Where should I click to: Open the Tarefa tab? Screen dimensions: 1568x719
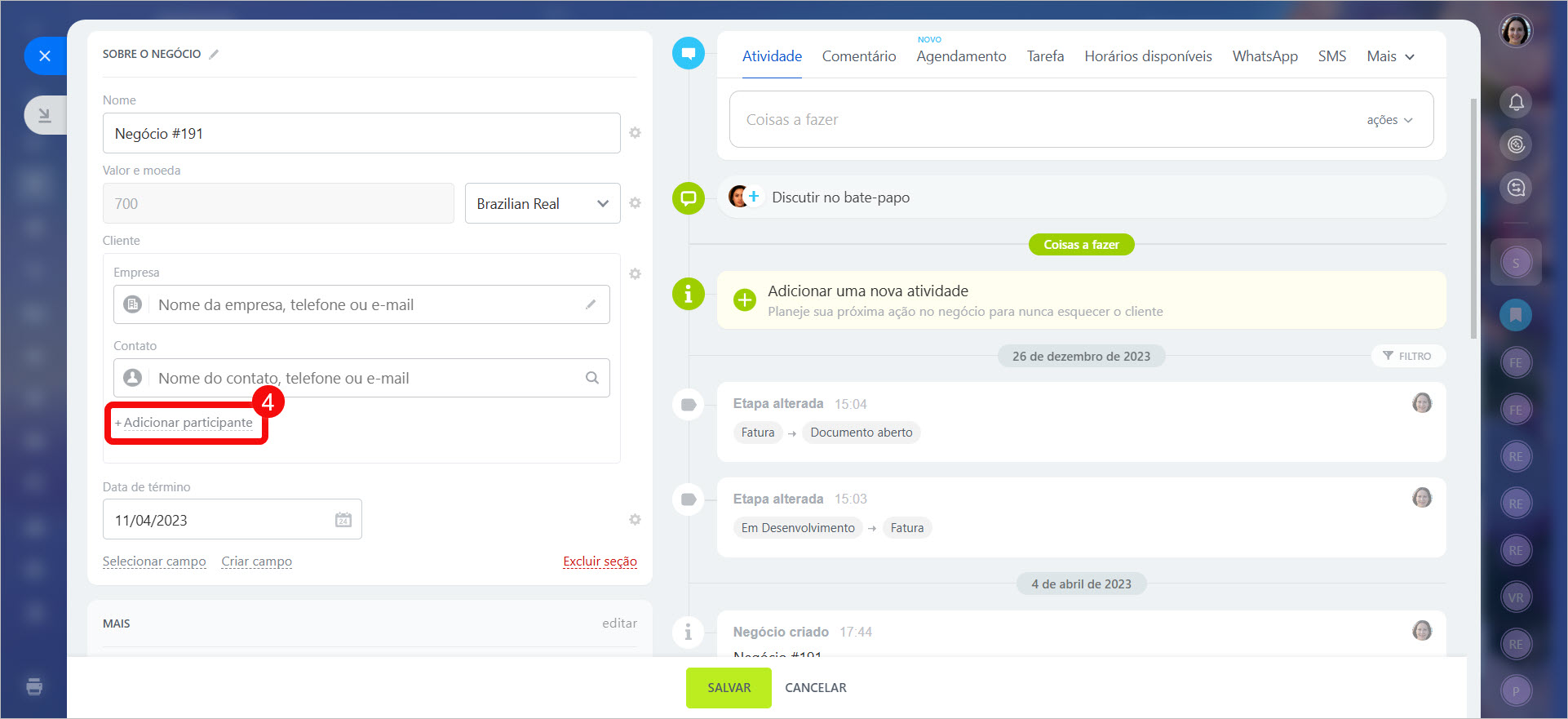[1045, 56]
